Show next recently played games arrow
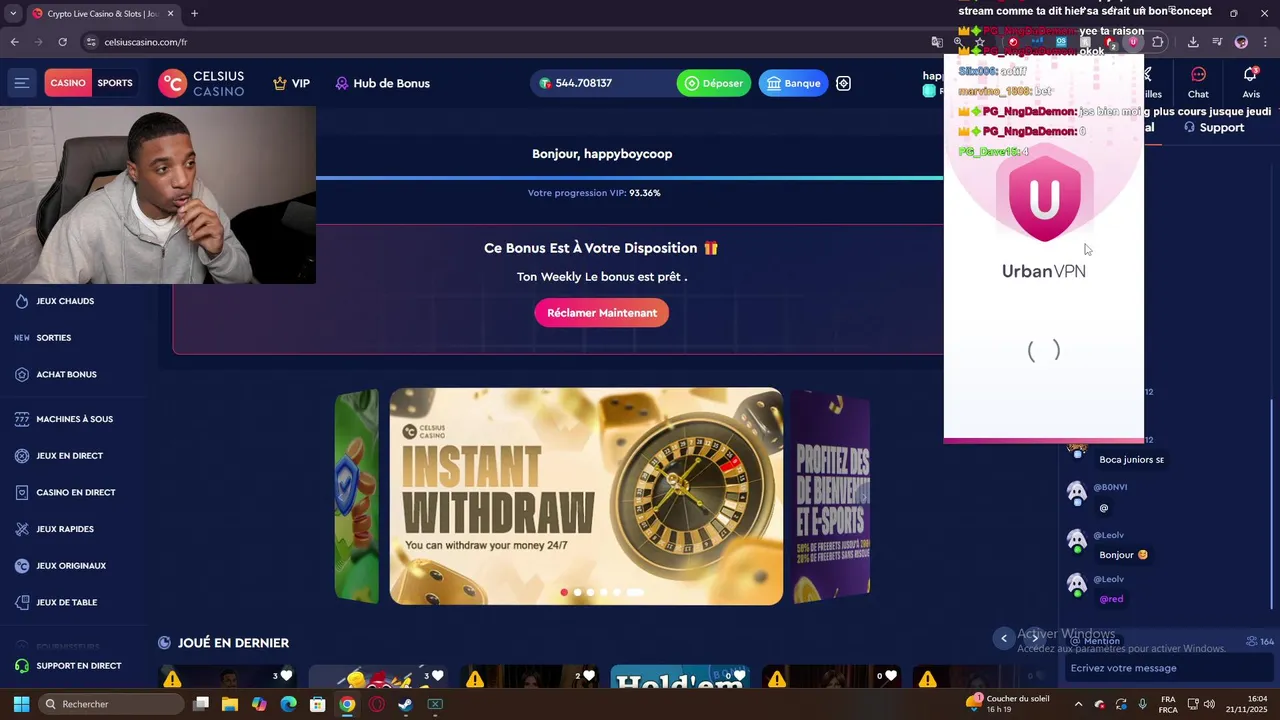Screen dimensions: 1280x720 tap(1035, 638)
